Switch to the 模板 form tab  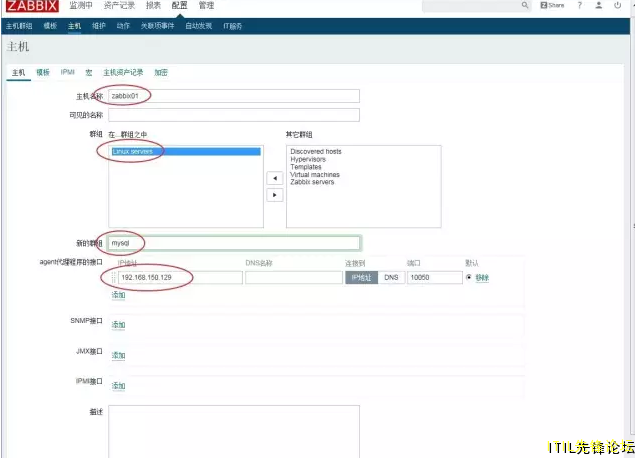click(43, 72)
